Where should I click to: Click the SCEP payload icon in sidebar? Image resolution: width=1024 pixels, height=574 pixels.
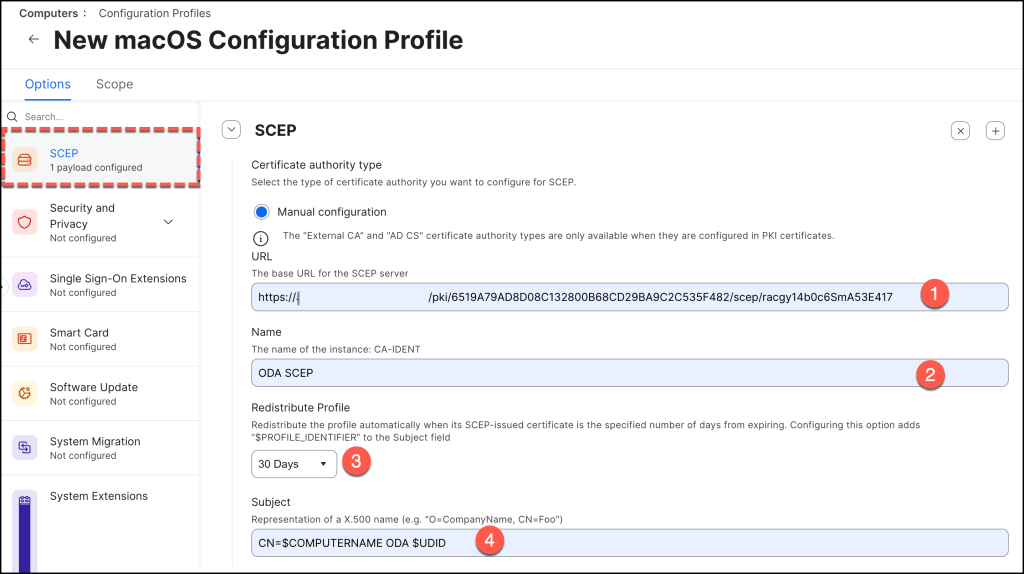[26, 160]
